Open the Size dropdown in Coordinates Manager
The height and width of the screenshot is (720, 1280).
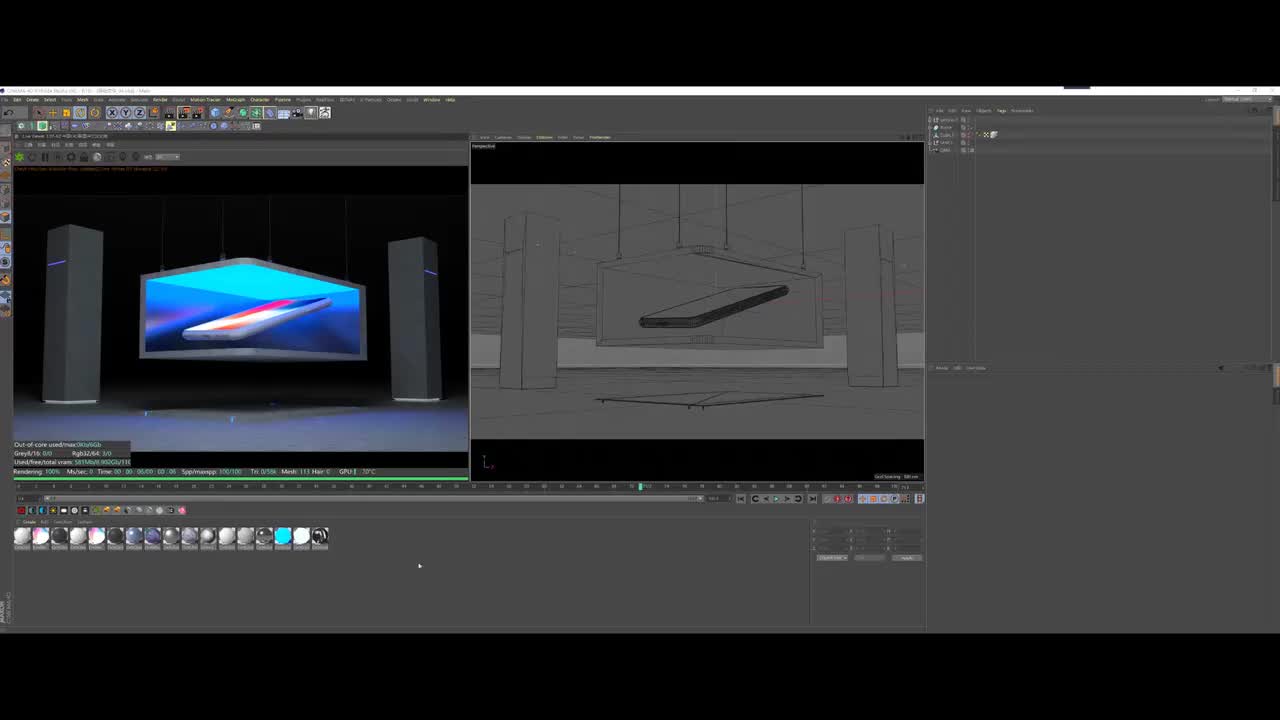[870, 557]
